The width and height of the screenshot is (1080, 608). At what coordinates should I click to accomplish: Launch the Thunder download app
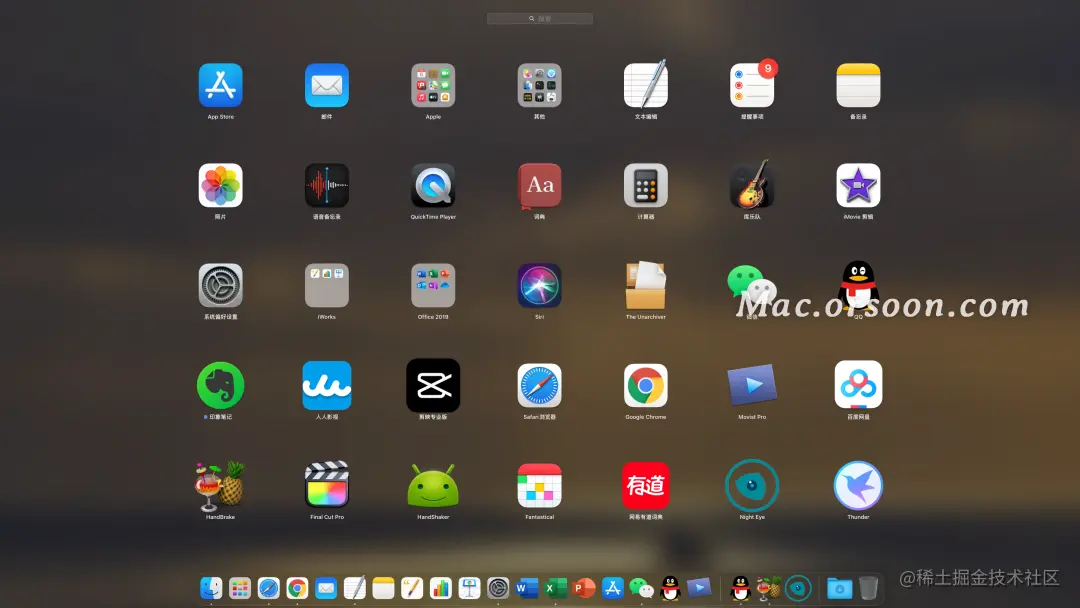858,485
